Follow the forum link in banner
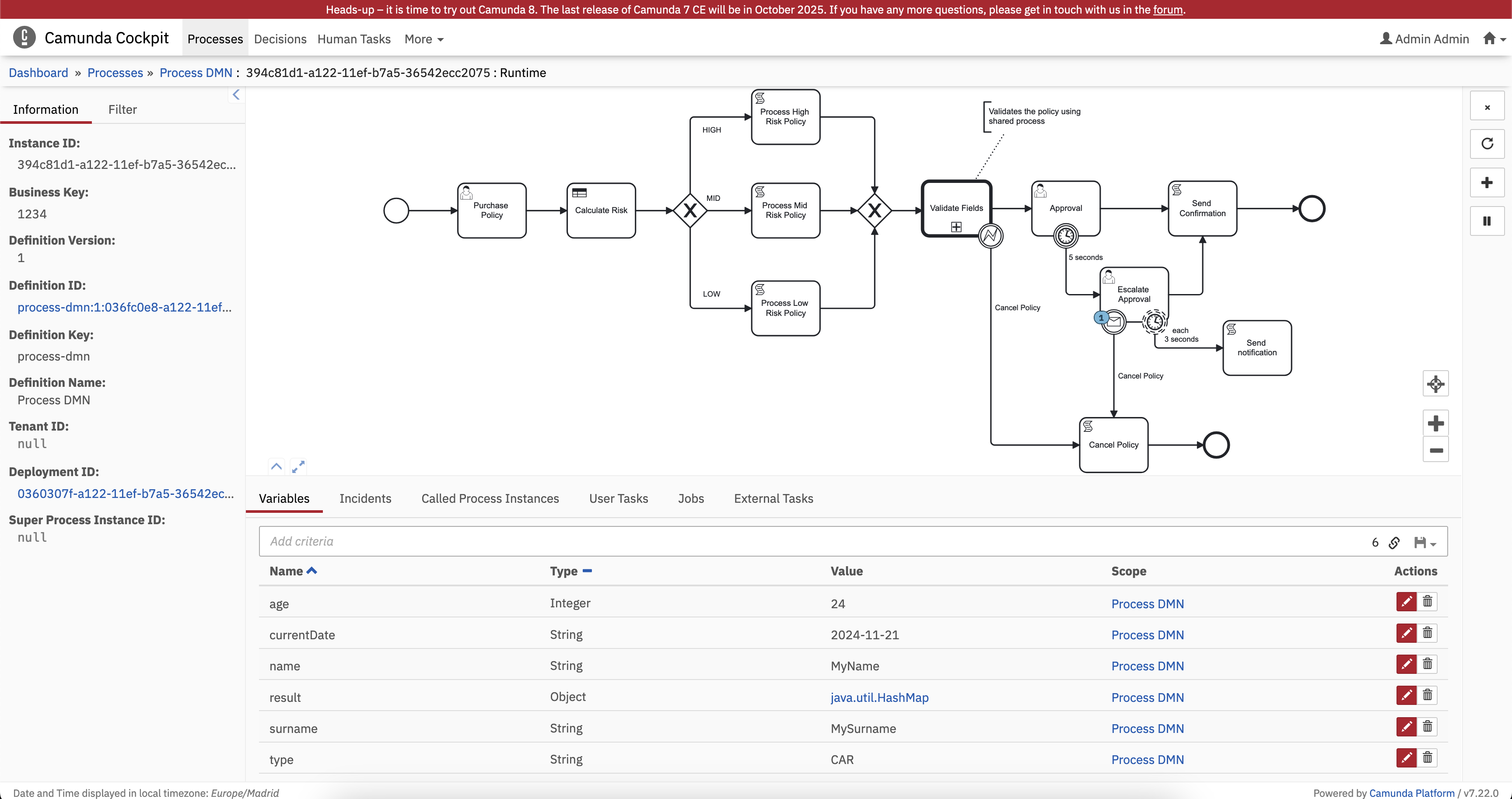 [x=1167, y=9]
